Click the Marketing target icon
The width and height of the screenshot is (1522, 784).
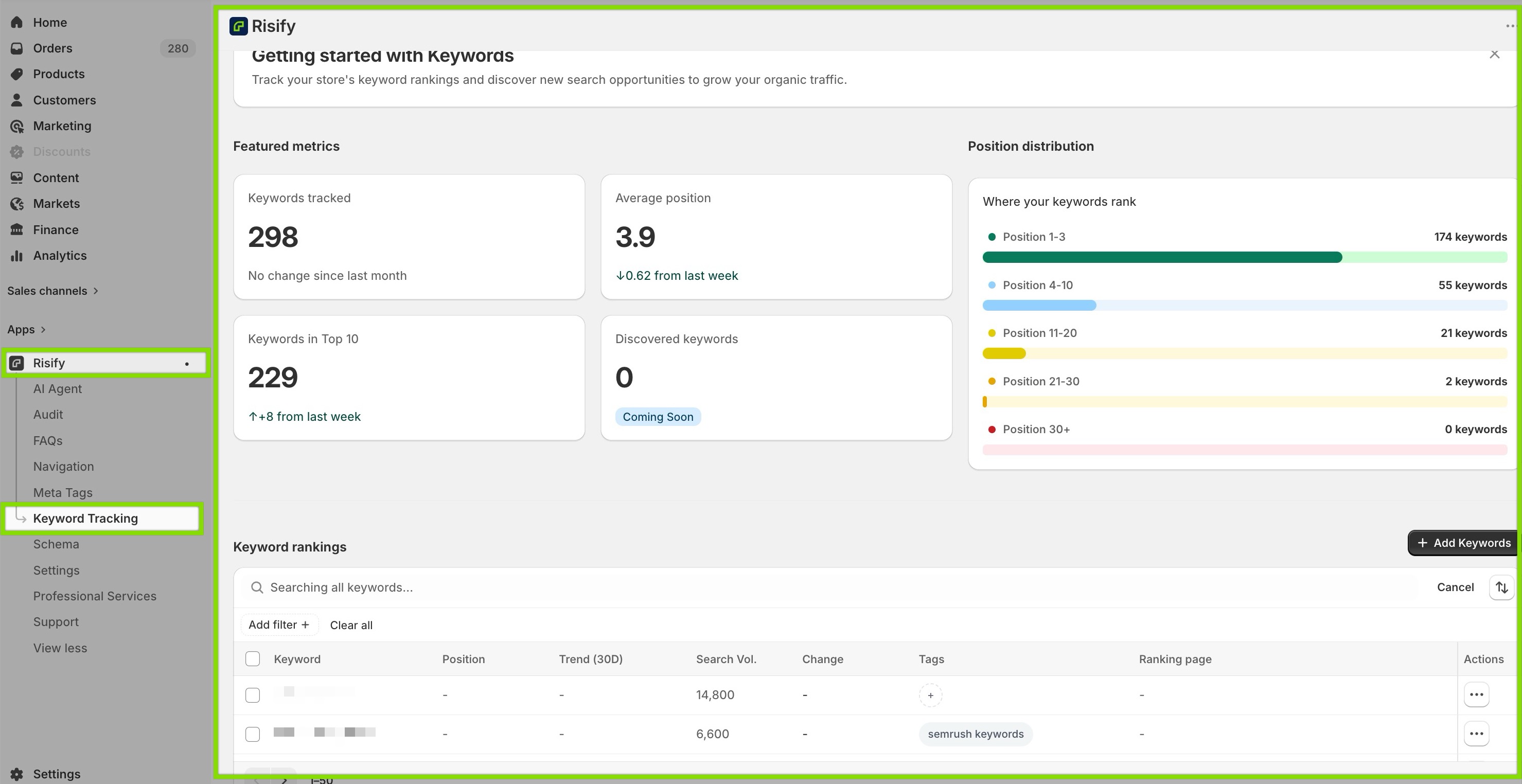(16, 126)
